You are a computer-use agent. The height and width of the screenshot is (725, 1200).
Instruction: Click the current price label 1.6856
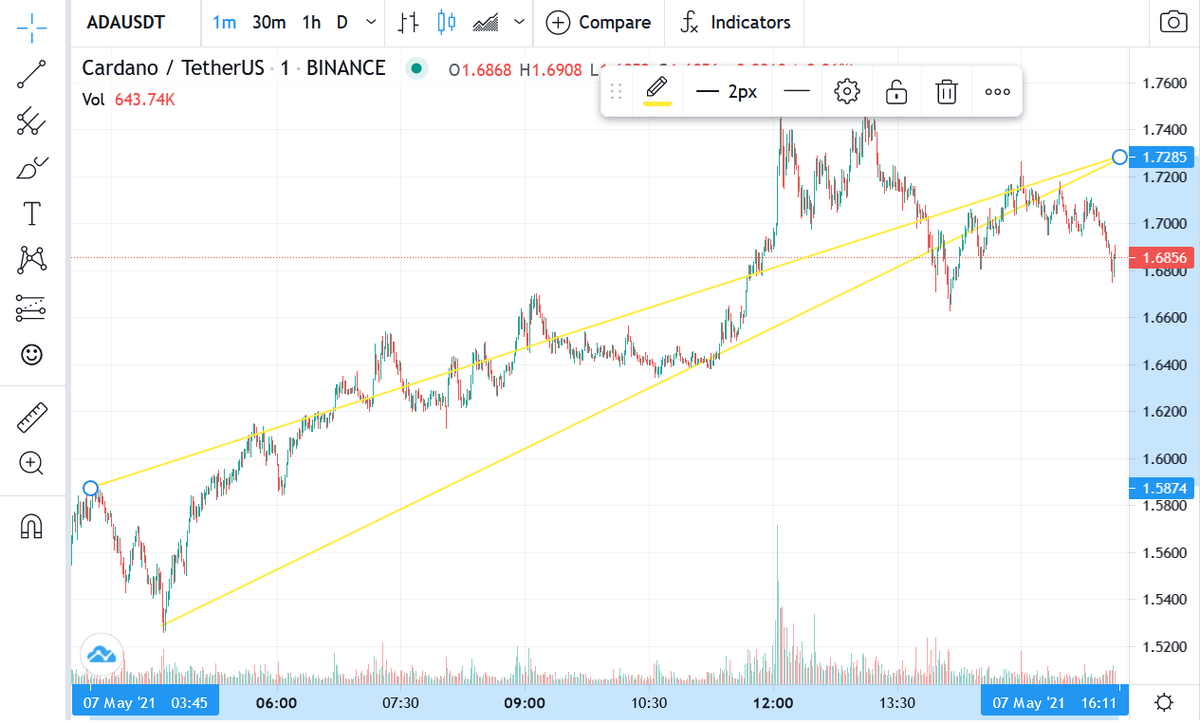(1162, 258)
